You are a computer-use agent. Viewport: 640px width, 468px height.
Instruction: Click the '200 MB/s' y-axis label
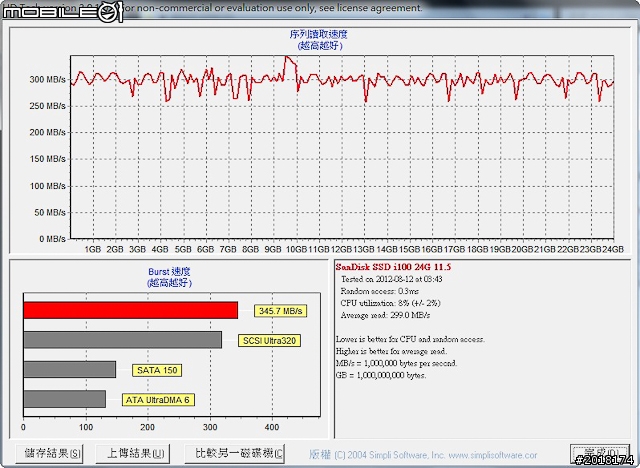tap(47, 133)
